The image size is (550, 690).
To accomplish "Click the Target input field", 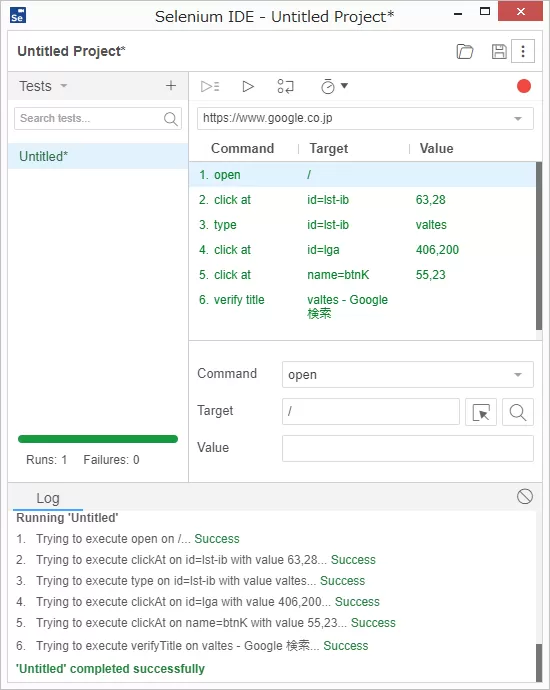I will pyautogui.click(x=370, y=411).
